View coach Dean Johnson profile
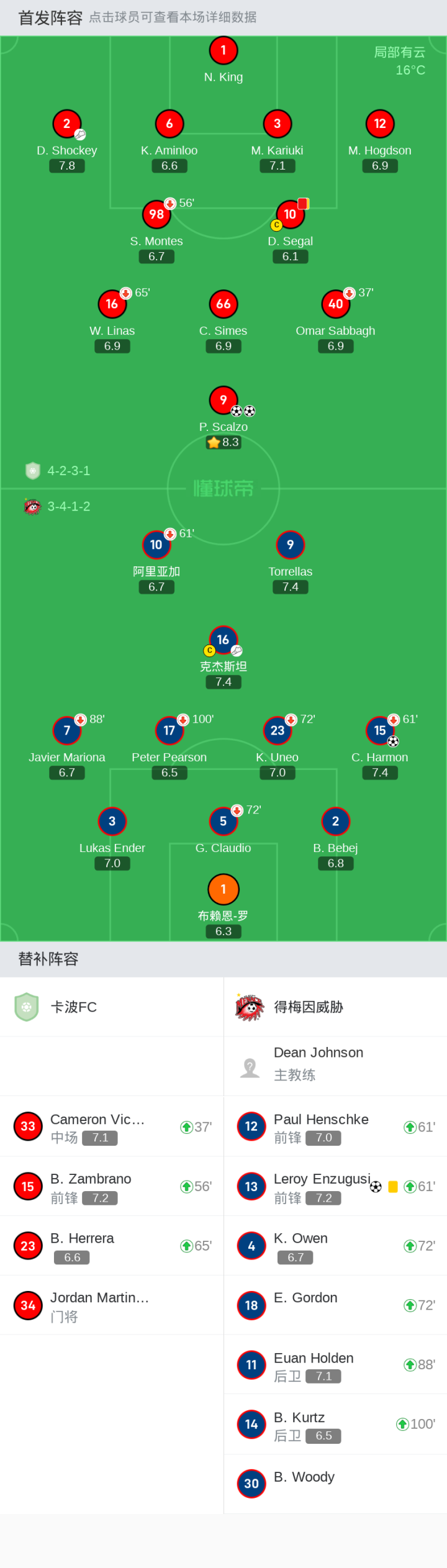The width and height of the screenshot is (447, 1568). tap(335, 1066)
